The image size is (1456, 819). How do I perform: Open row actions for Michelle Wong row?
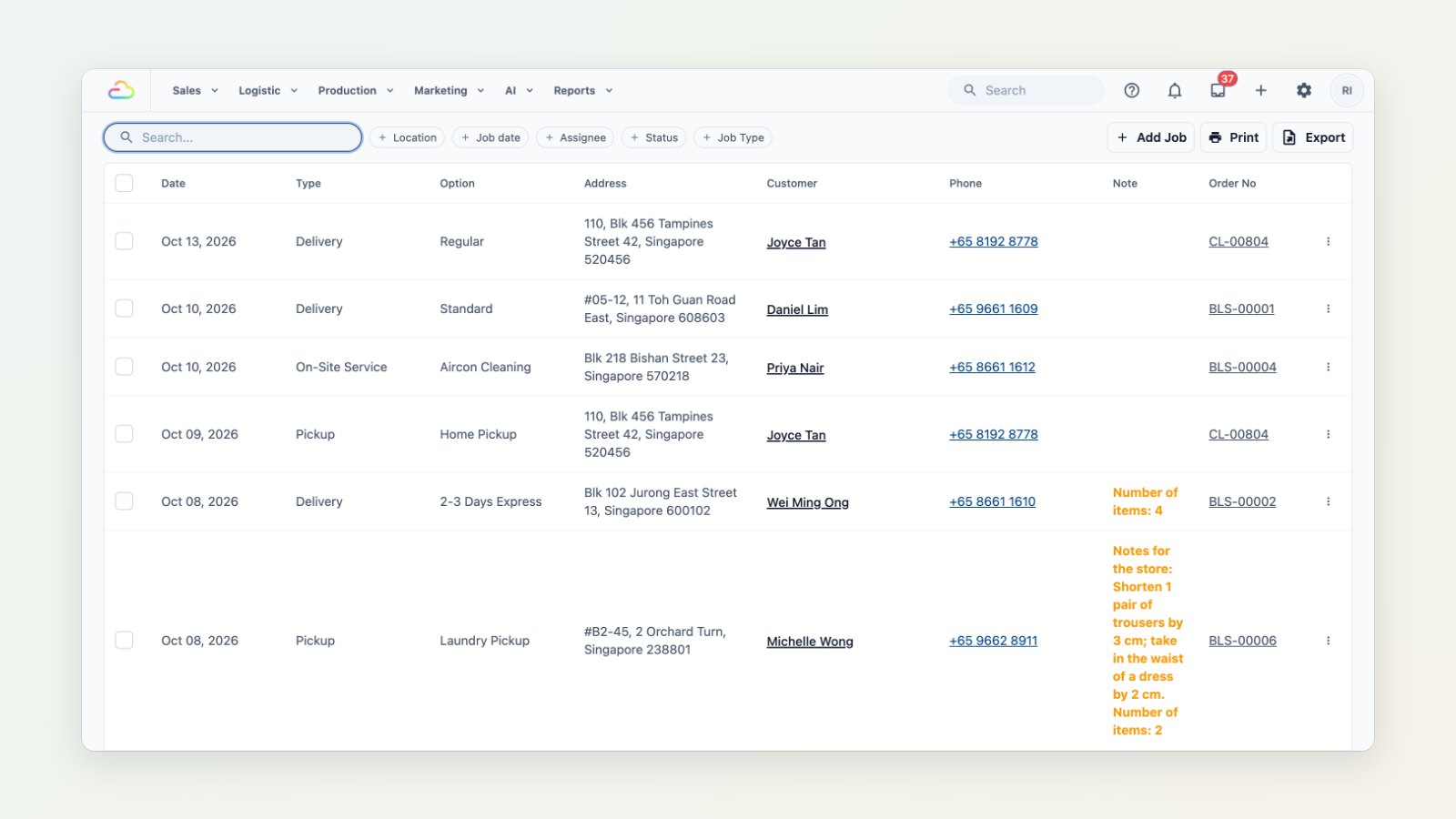coord(1329,641)
